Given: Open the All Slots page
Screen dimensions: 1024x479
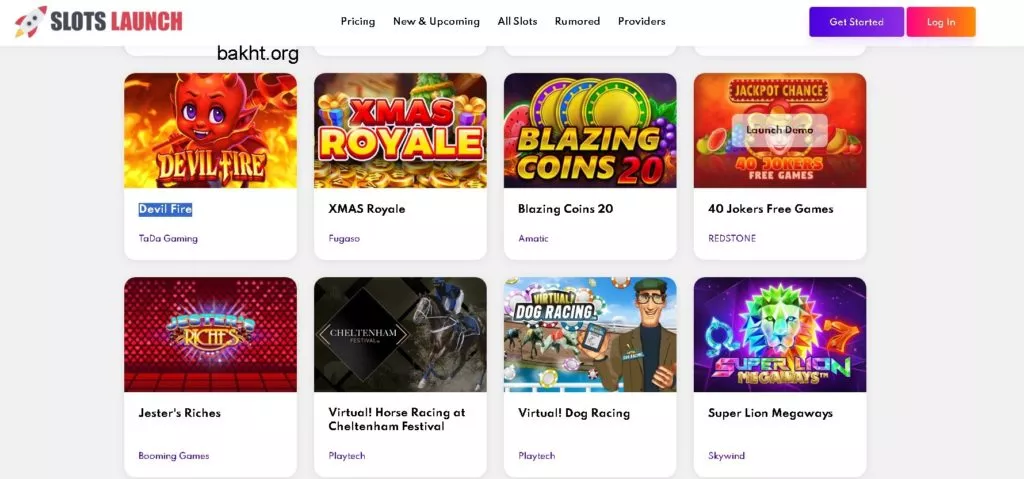Looking at the screenshot, I should tap(517, 21).
